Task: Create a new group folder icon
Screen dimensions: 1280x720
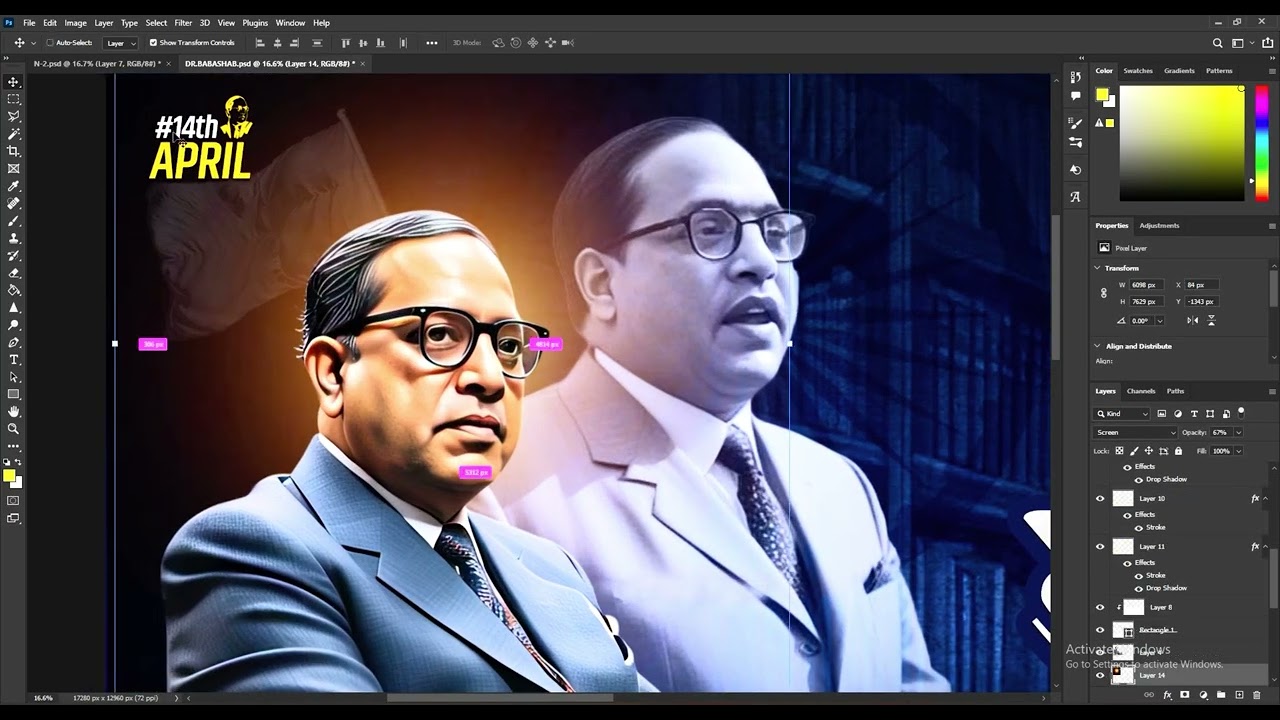Action: [x=1221, y=695]
